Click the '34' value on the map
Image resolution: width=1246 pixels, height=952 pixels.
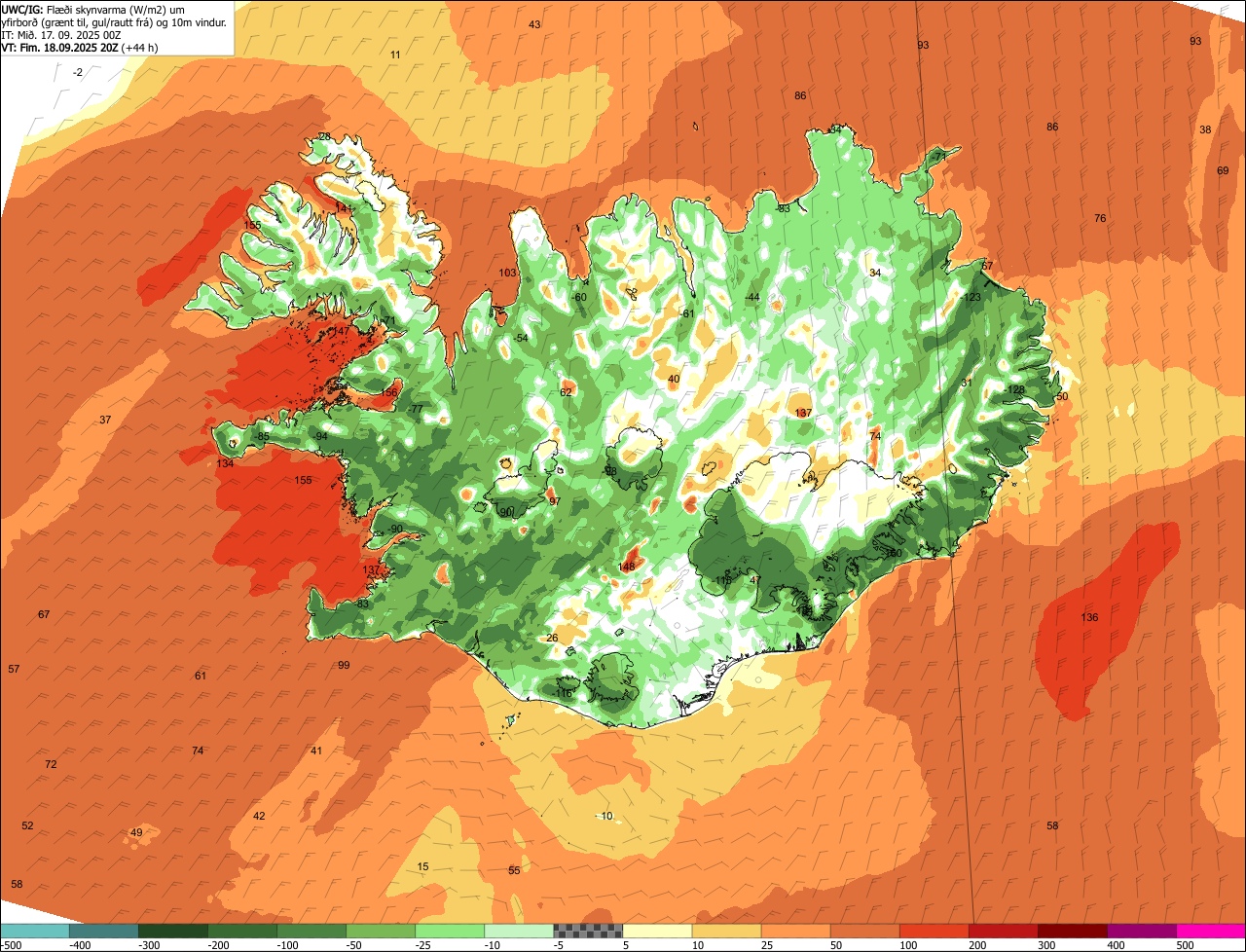875,273
